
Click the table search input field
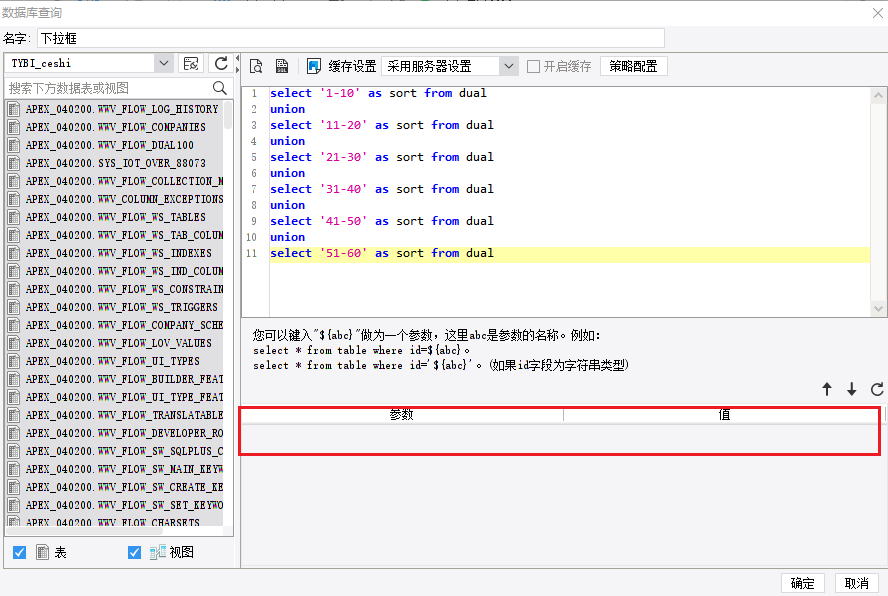pos(108,88)
